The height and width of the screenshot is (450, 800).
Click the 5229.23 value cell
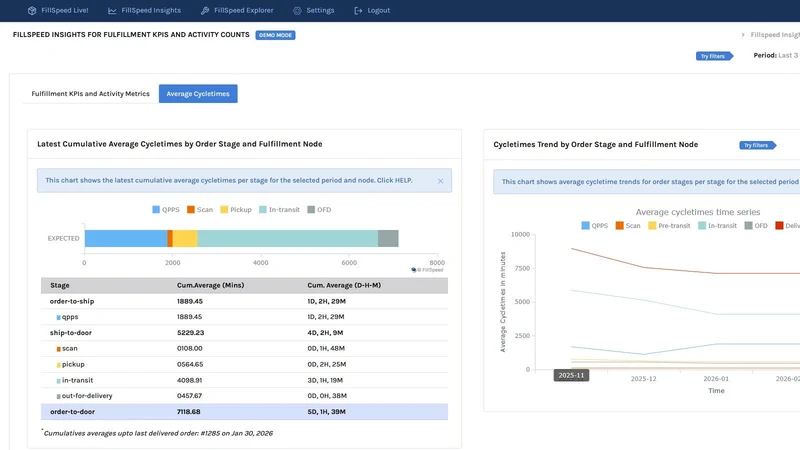click(190, 333)
